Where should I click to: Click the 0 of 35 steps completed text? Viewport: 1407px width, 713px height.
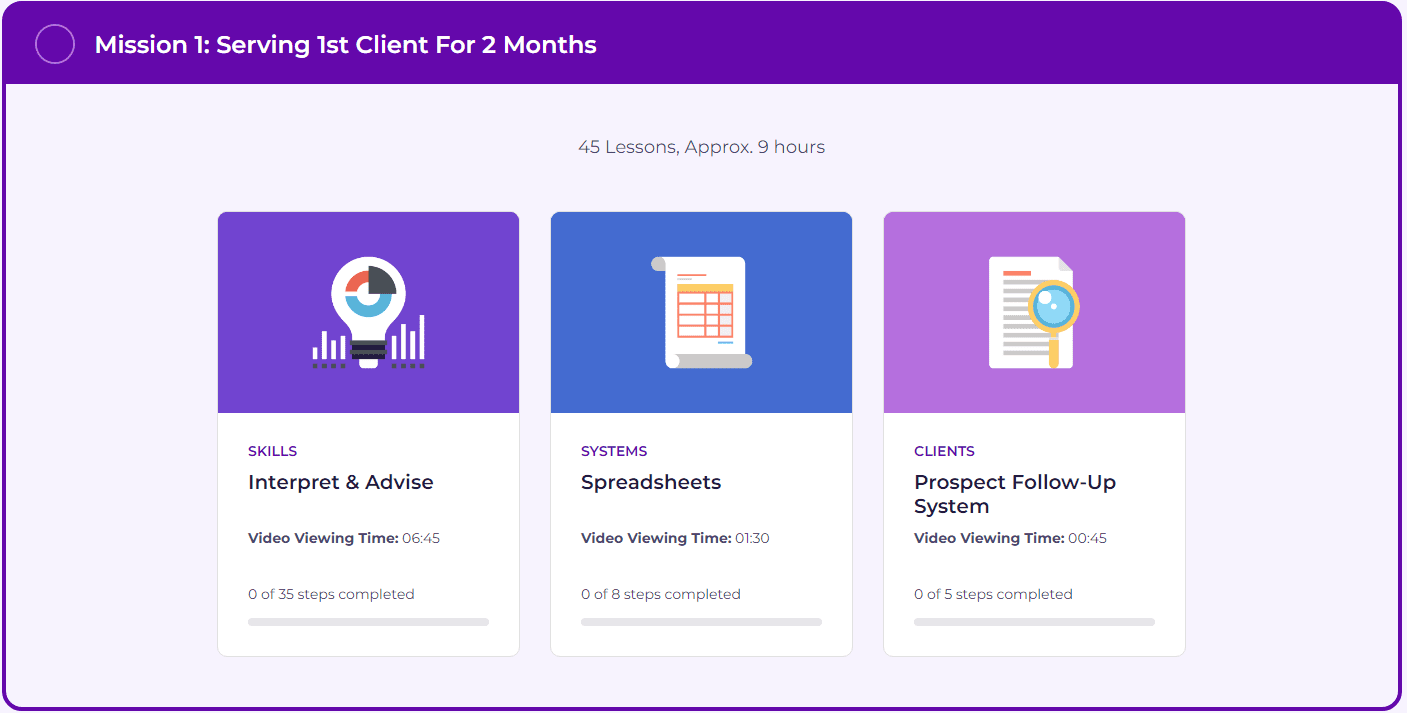tap(331, 594)
